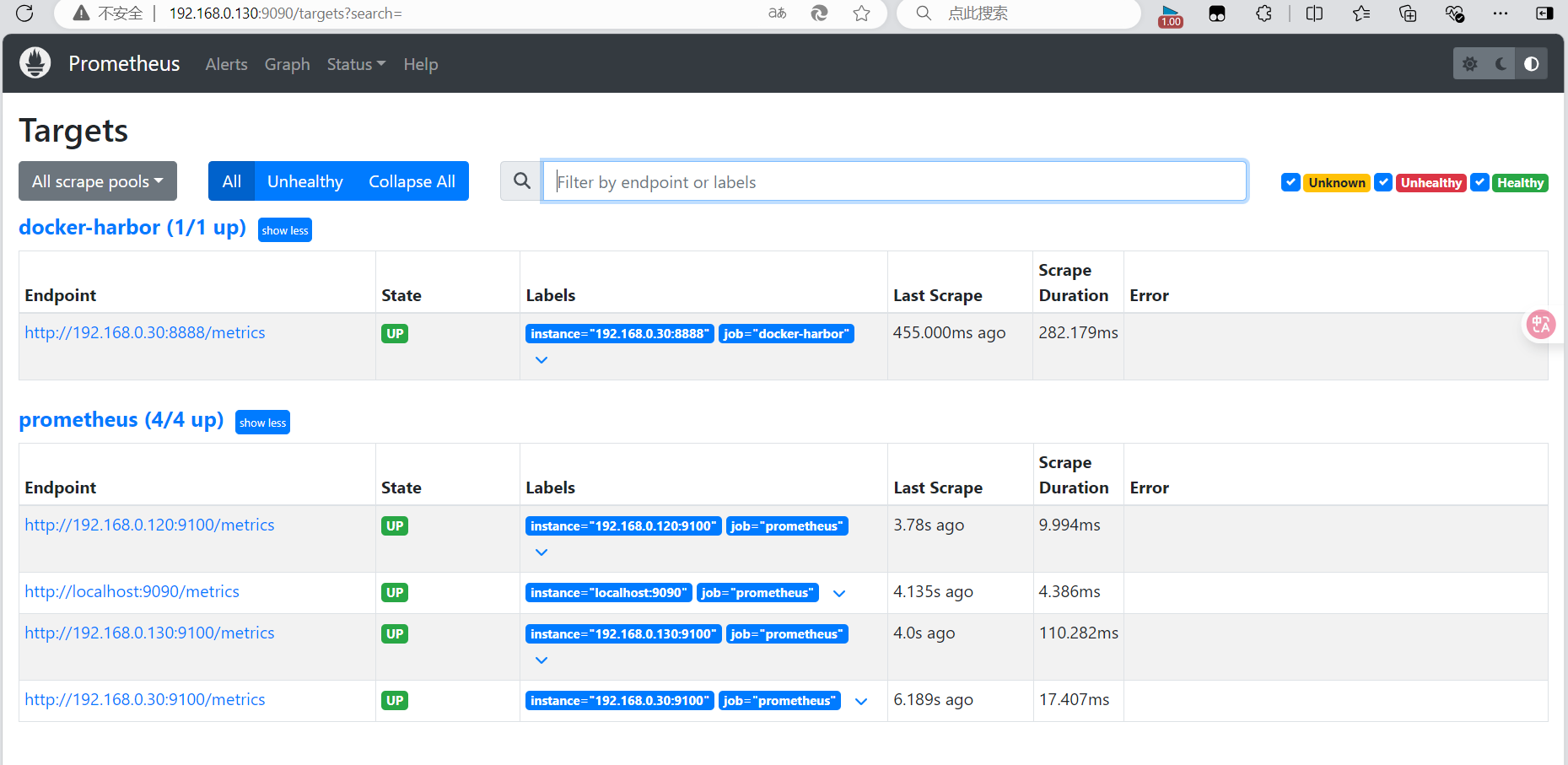Open the All scrape pools dropdown

coord(98,181)
